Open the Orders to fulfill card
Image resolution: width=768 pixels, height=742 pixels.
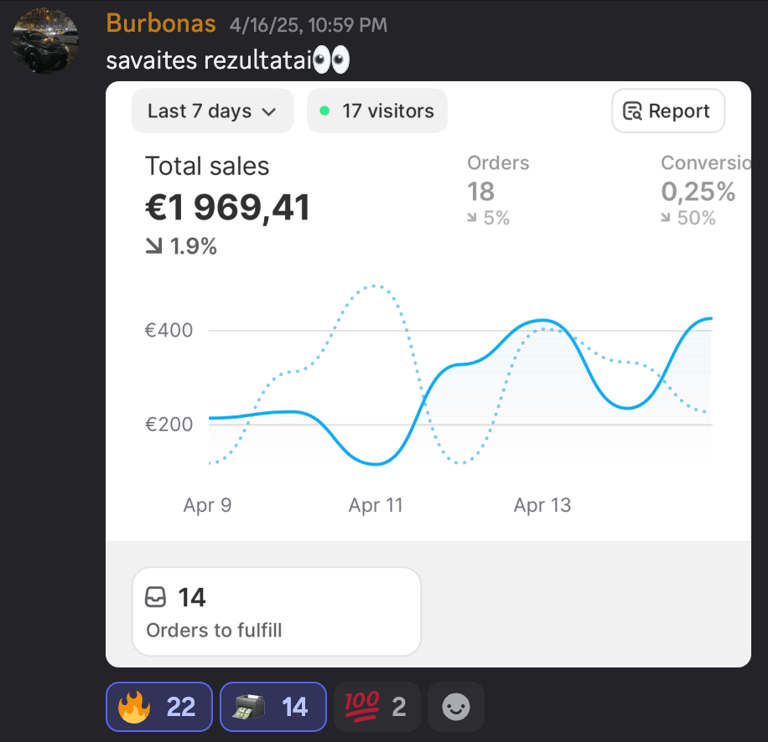[x=276, y=612]
